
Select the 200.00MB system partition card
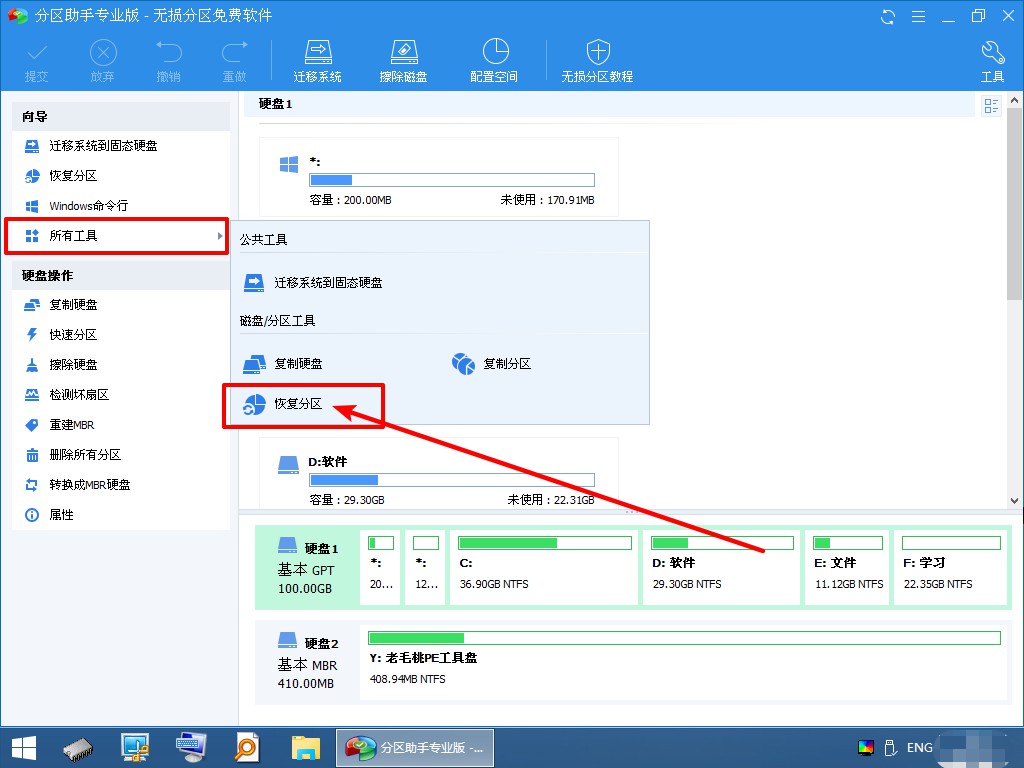pos(439,177)
